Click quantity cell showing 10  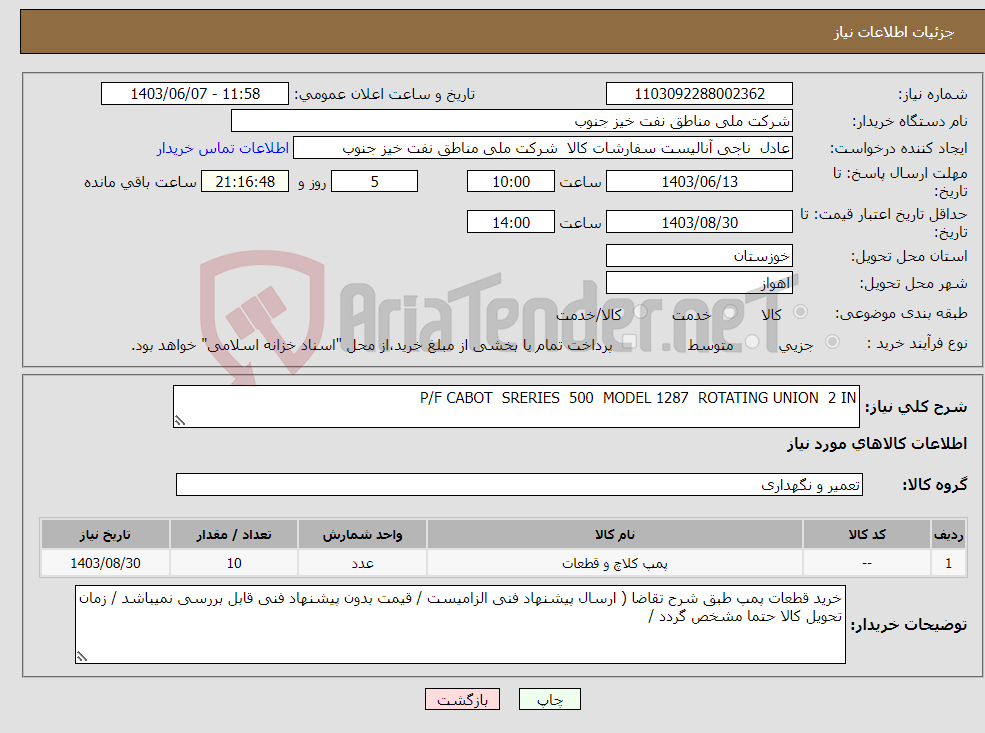point(234,563)
